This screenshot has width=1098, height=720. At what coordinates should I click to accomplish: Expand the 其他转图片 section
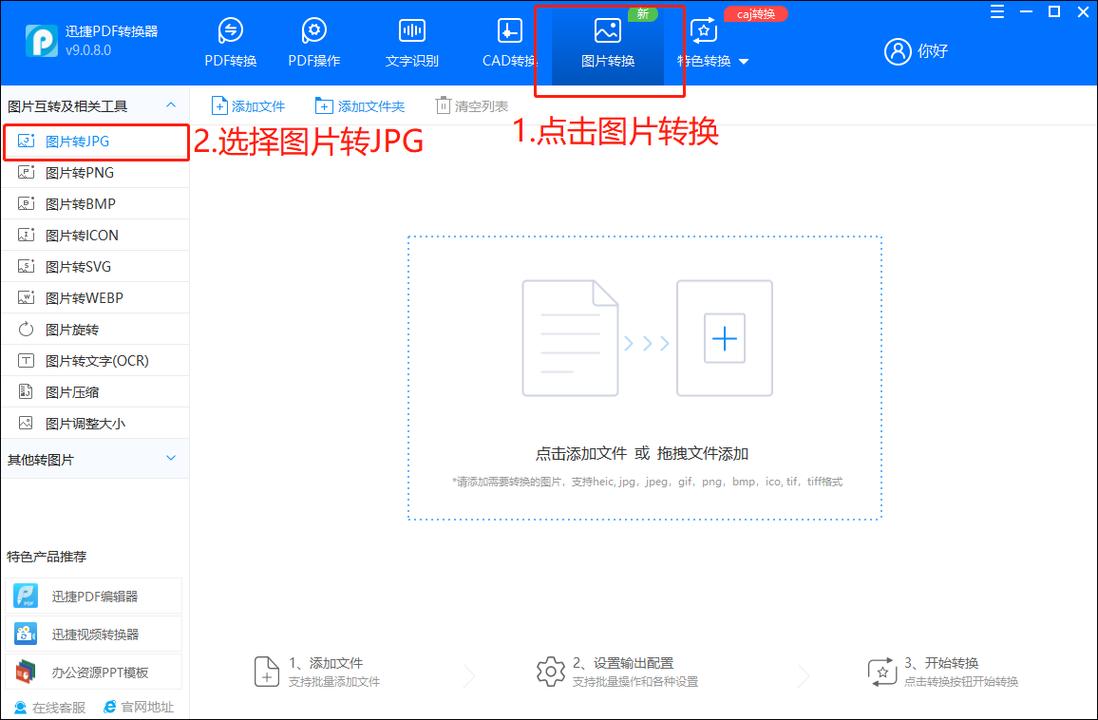(x=170, y=458)
